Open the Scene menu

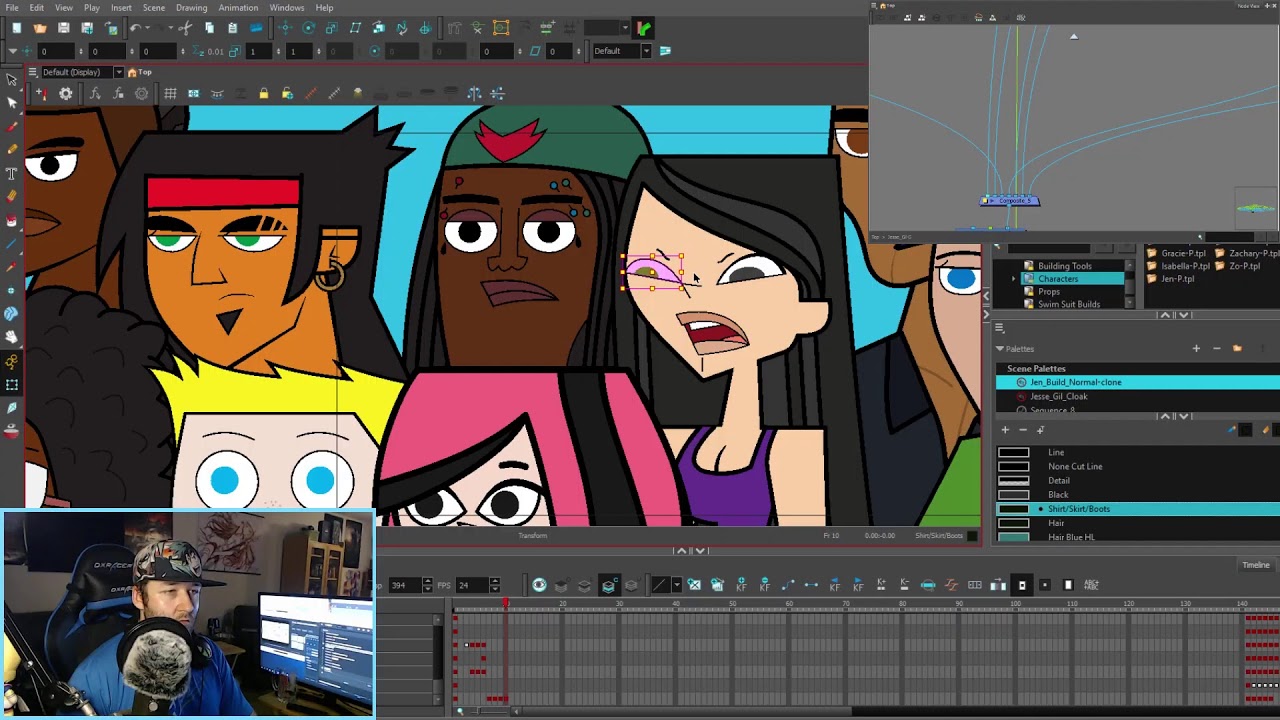(153, 7)
